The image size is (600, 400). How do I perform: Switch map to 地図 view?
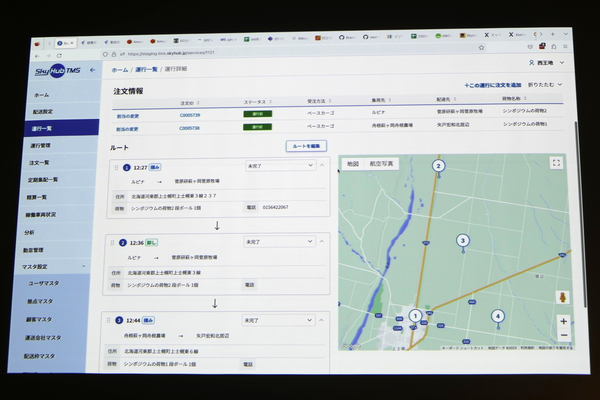(x=352, y=163)
